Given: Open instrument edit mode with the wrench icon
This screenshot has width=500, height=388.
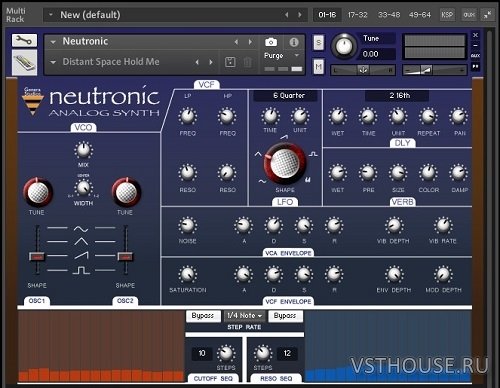Looking at the screenshot, I should click(24, 41).
